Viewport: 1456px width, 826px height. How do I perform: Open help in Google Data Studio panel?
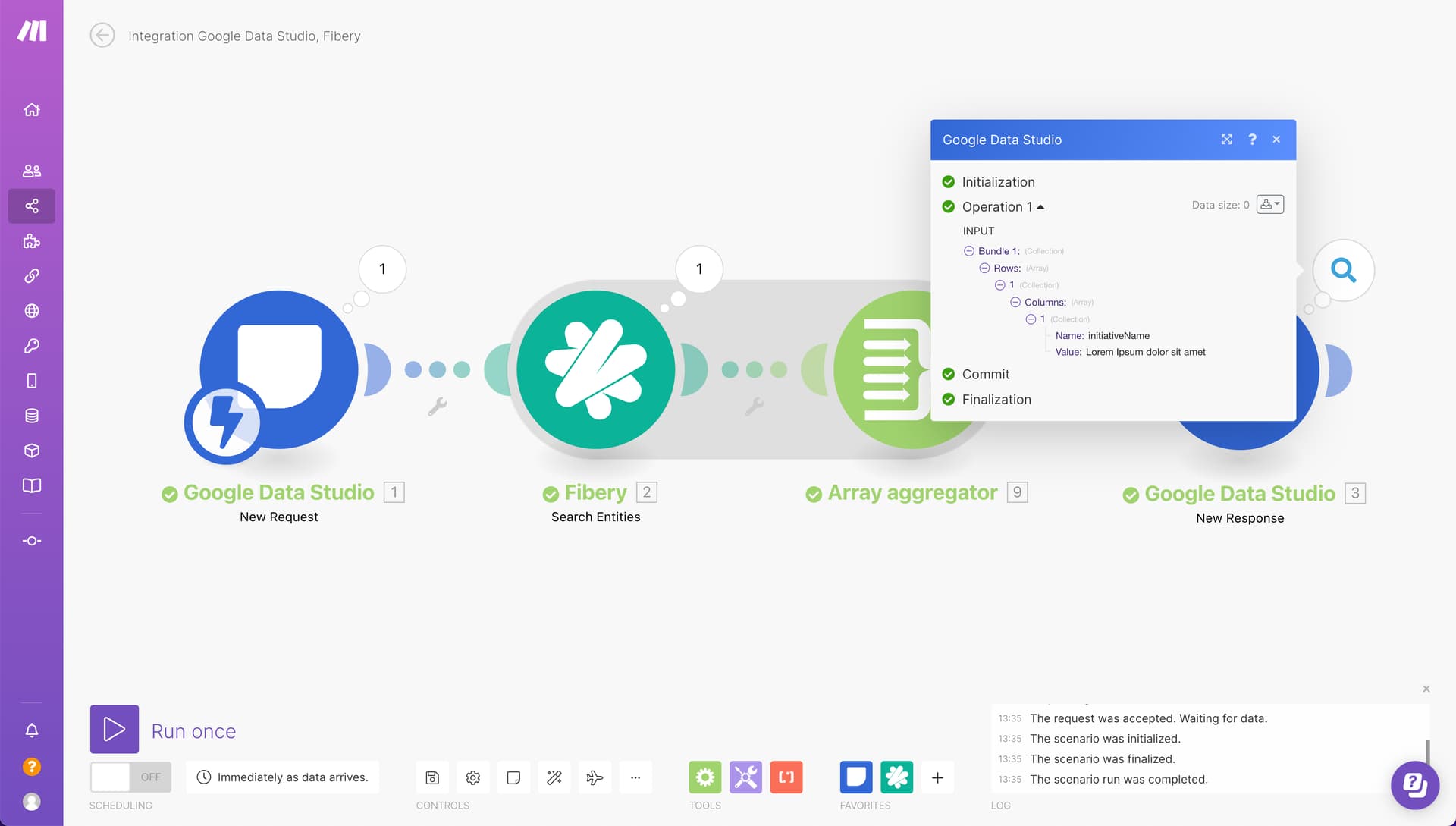1252,140
